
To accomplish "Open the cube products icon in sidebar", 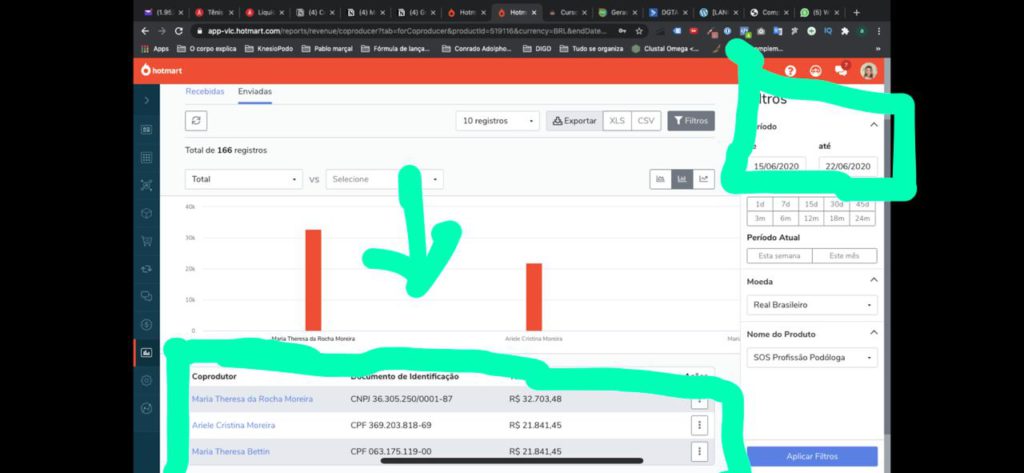I will [x=146, y=213].
